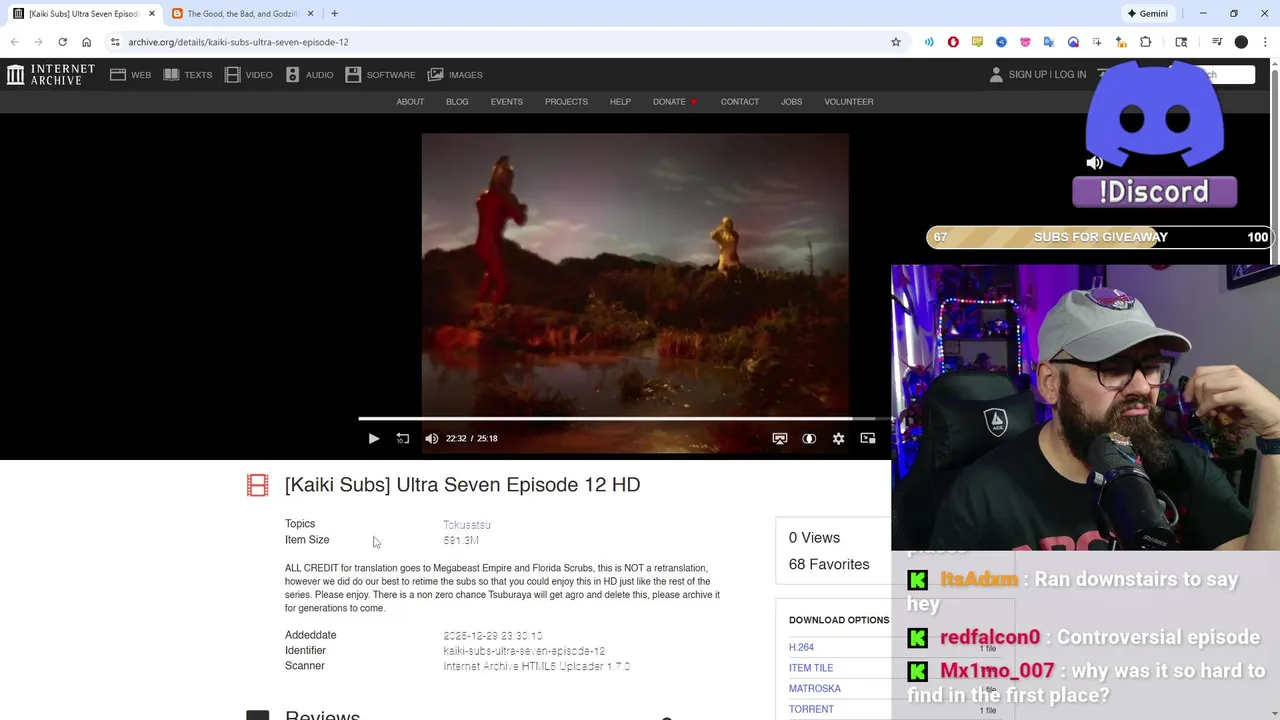Image resolution: width=1280 pixels, height=720 pixels.
Task: Open the Projects link
Action: point(566,102)
